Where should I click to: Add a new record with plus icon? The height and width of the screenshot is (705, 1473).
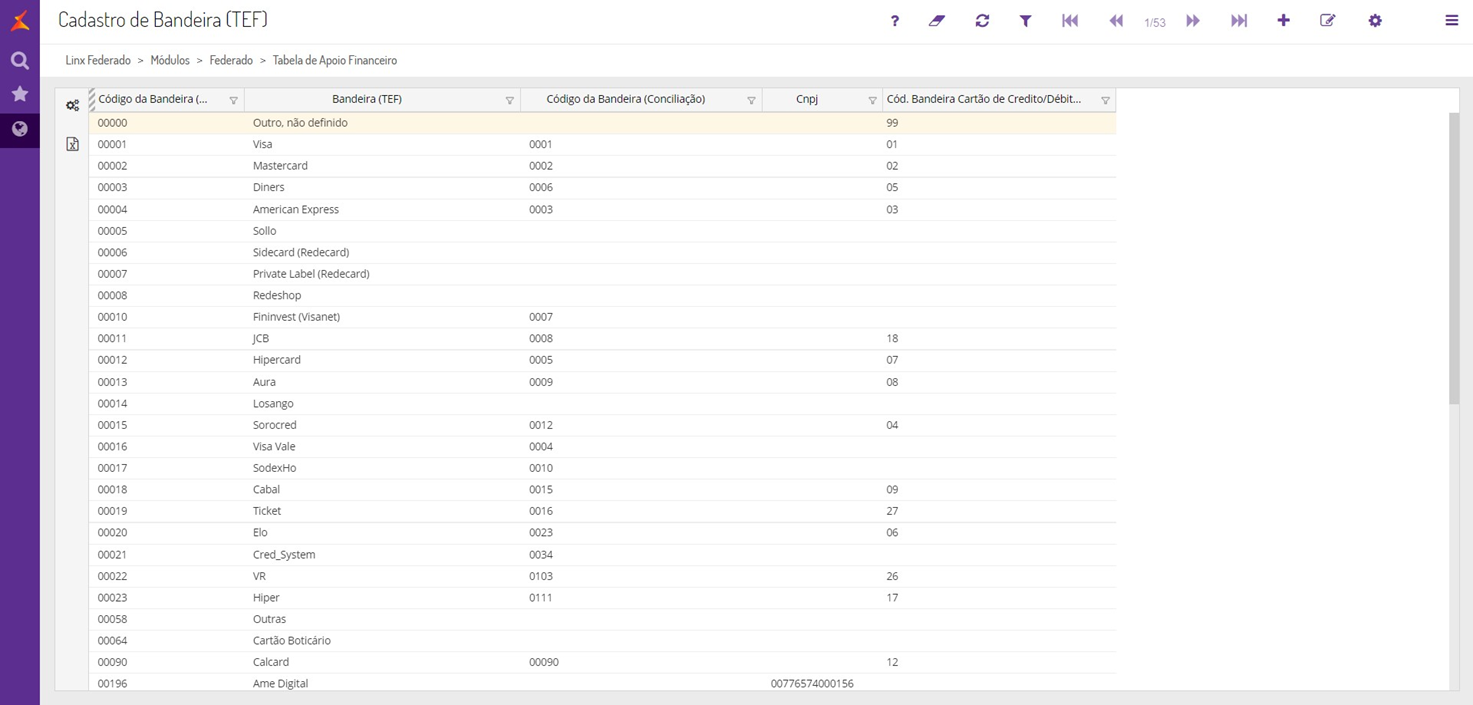coord(1283,21)
